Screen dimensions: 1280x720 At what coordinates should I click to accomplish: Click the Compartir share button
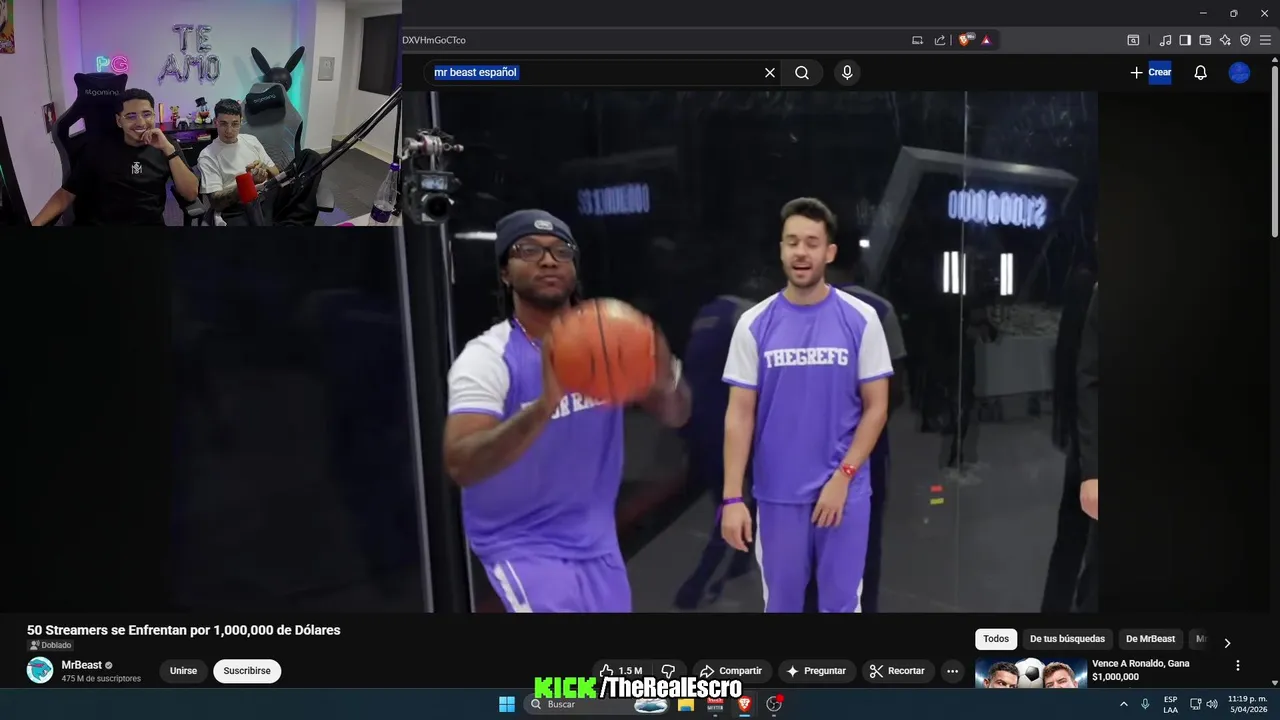tap(731, 671)
